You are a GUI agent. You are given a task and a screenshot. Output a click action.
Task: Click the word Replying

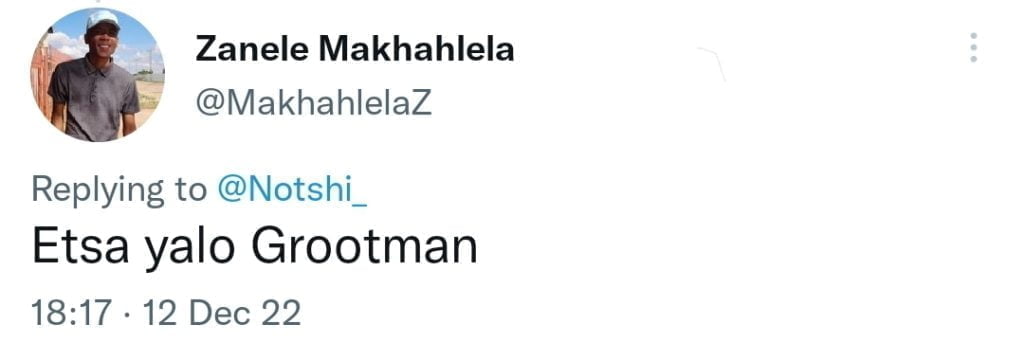tap(98, 191)
